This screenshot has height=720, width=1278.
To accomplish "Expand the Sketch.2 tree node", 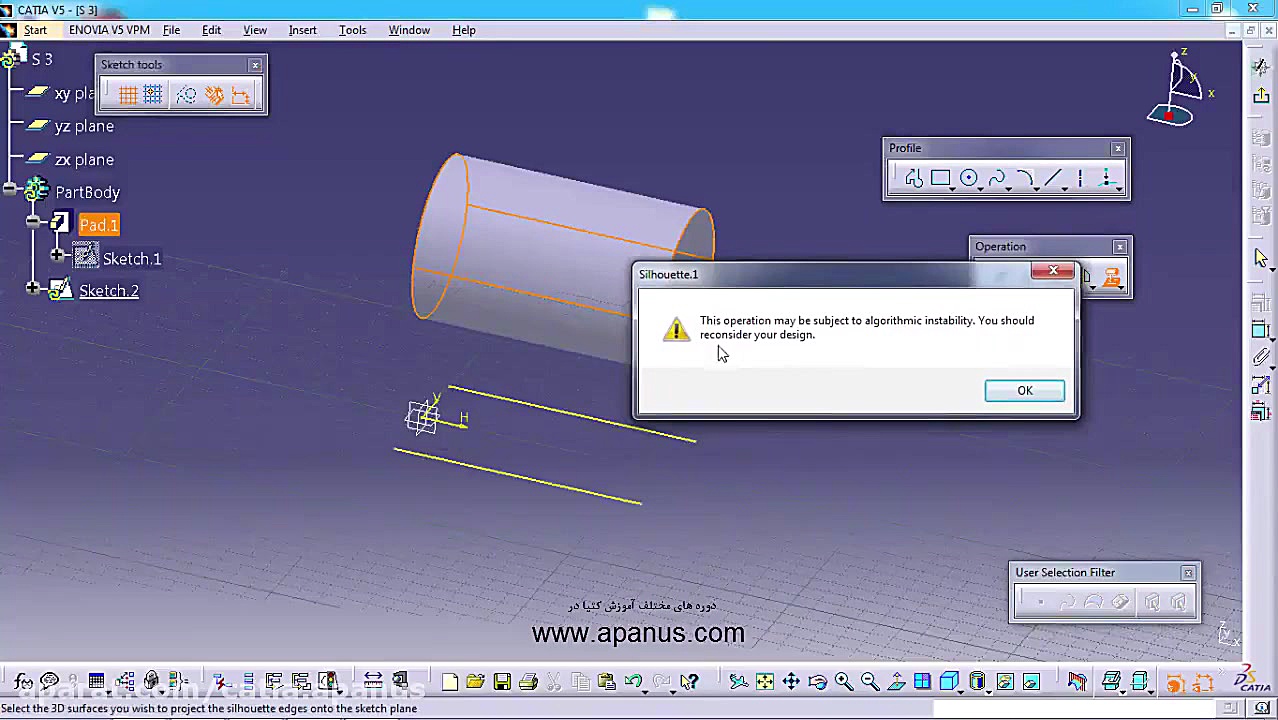I will [x=33, y=288].
